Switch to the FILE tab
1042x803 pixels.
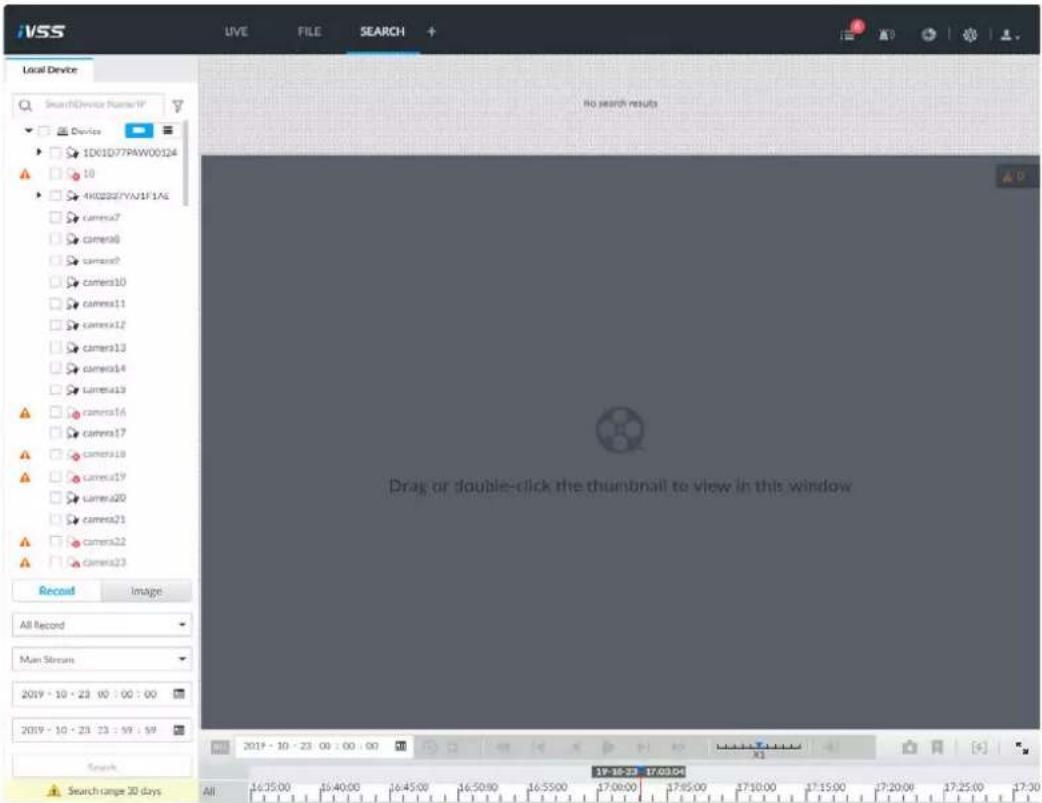coord(309,31)
